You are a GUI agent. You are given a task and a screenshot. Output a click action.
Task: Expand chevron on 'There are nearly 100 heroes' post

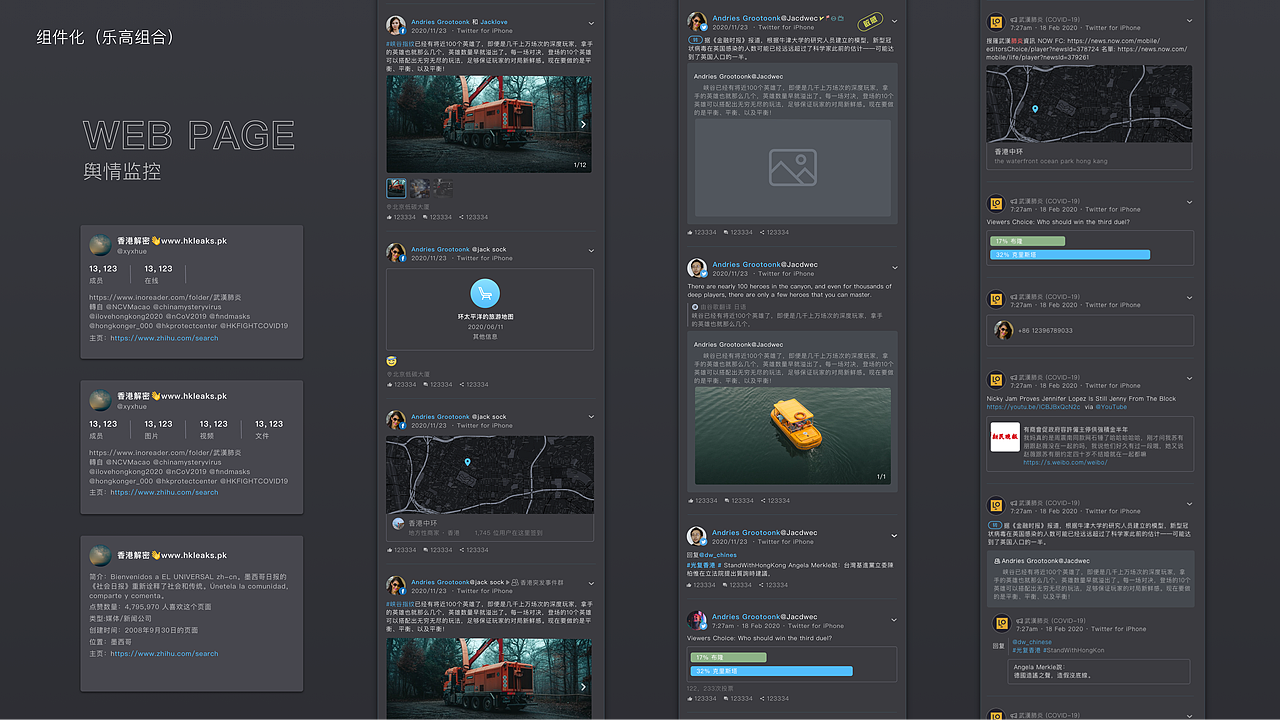894,268
